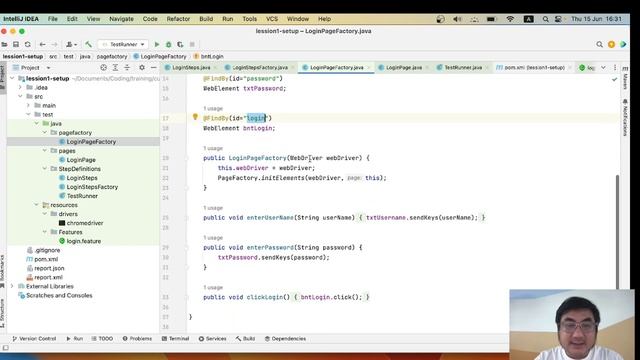Image resolution: width=640 pixels, height=360 pixels.
Task: Expand External Libraries node
Action: coord(12,286)
